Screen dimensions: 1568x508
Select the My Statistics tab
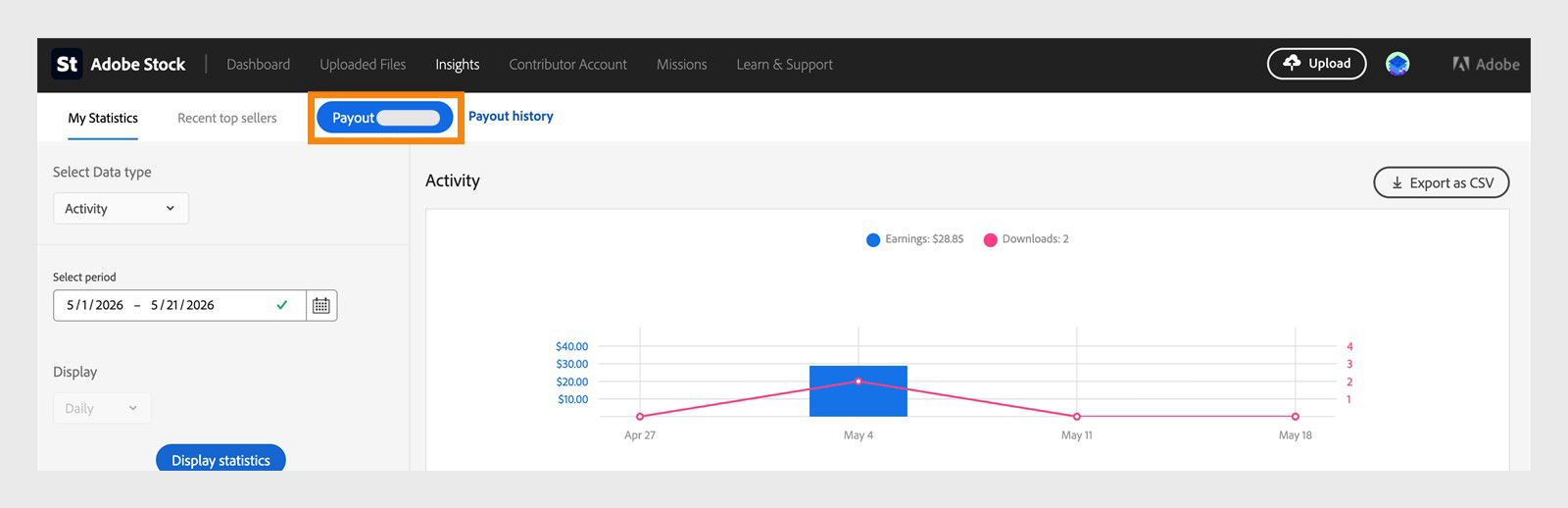[103, 118]
